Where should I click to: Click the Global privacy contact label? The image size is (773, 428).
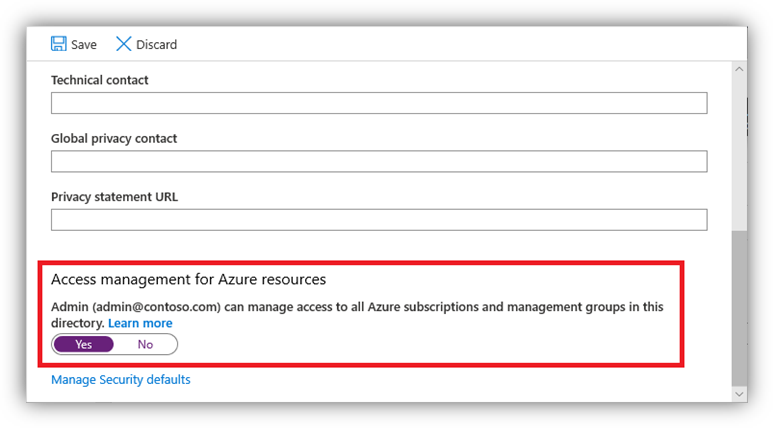click(114, 139)
